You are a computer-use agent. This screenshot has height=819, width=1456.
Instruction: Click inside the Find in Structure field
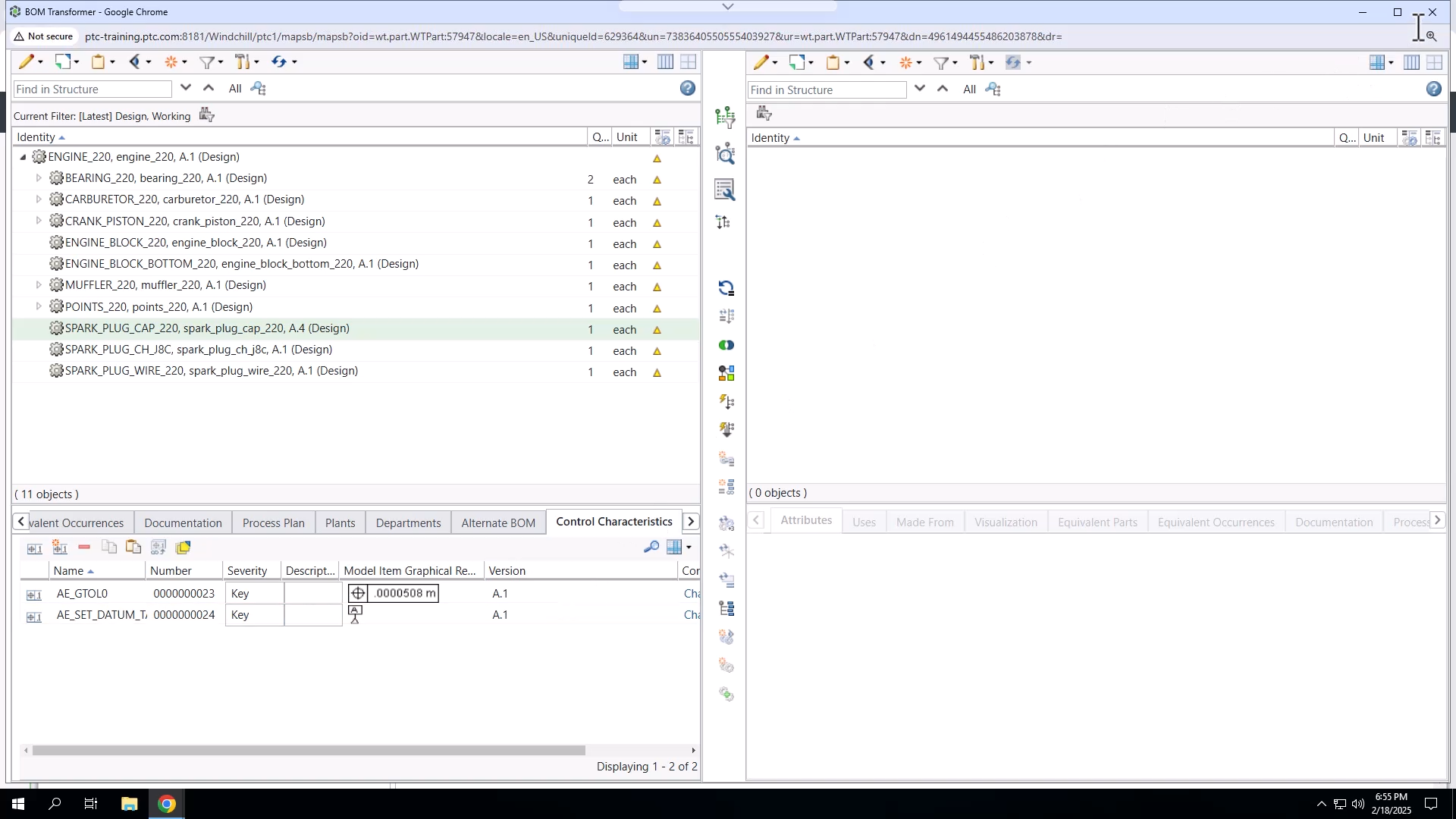91,89
